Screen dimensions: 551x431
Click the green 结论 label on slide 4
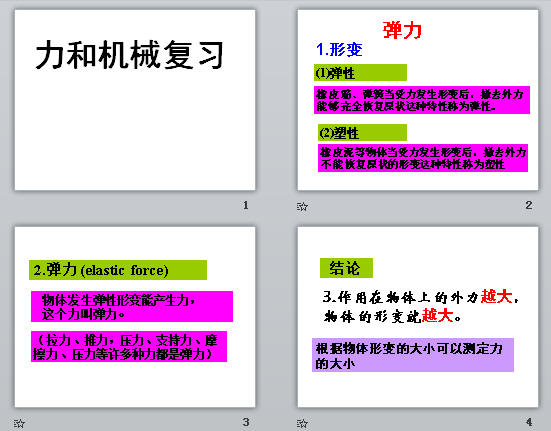coord(346,268)
